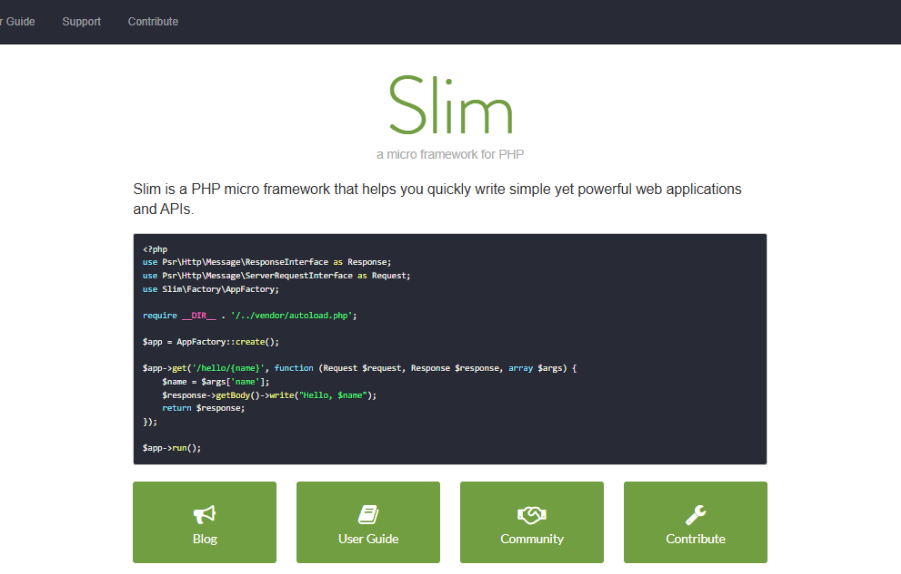Click the tagline 'a micro framework for PHP'
Screen dimensions: 901x574
pyautogui.click(x=450, y=155)
